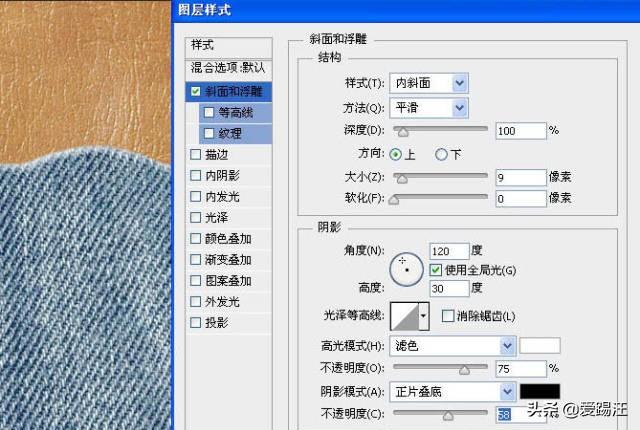Screen dimensions: 640x430
Task: Toggle 使用全局光 checkbox
Action: tap(436, 270)
